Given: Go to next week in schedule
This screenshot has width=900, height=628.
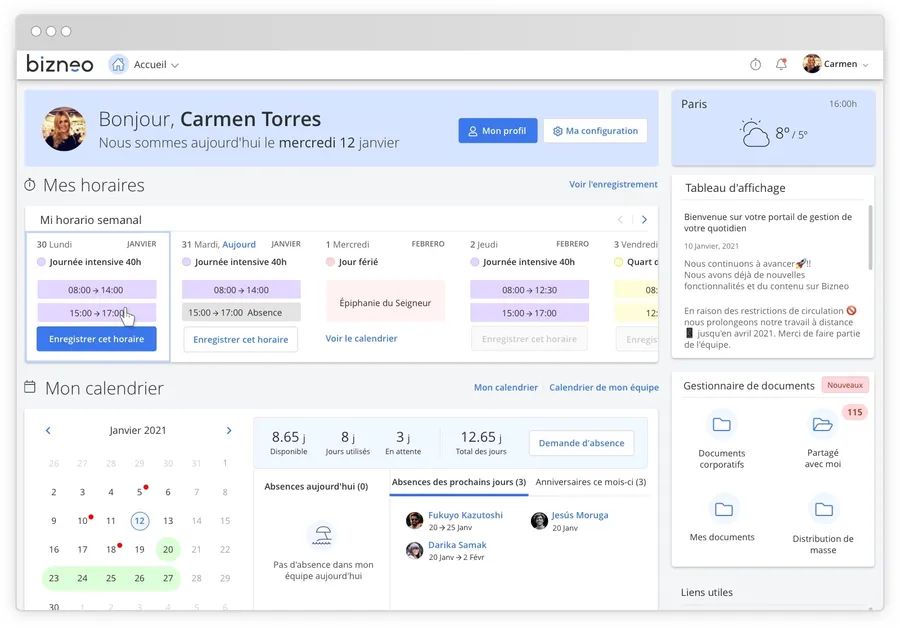Looking at the screenshot, I should (644, 220).
